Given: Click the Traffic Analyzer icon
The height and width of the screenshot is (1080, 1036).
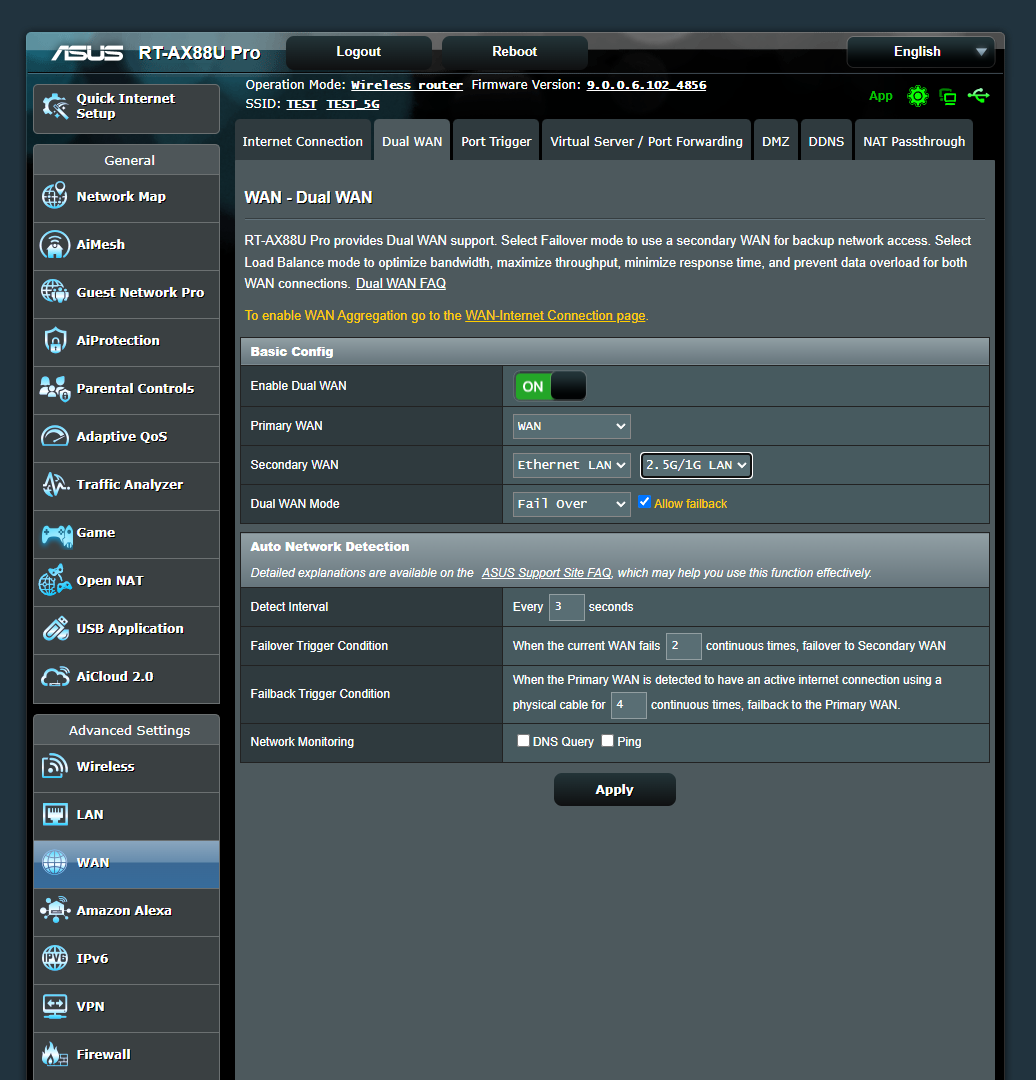Looking at the screenshot, I should [55, 485].
